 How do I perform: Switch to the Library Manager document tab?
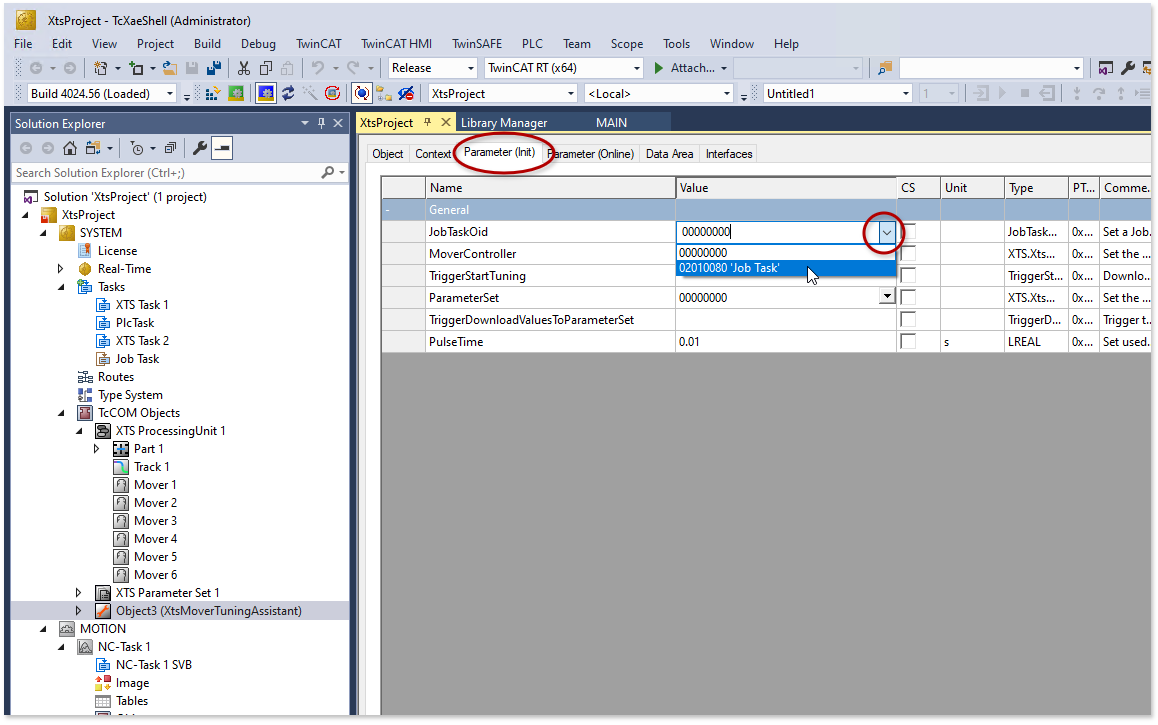click(504, 123)
